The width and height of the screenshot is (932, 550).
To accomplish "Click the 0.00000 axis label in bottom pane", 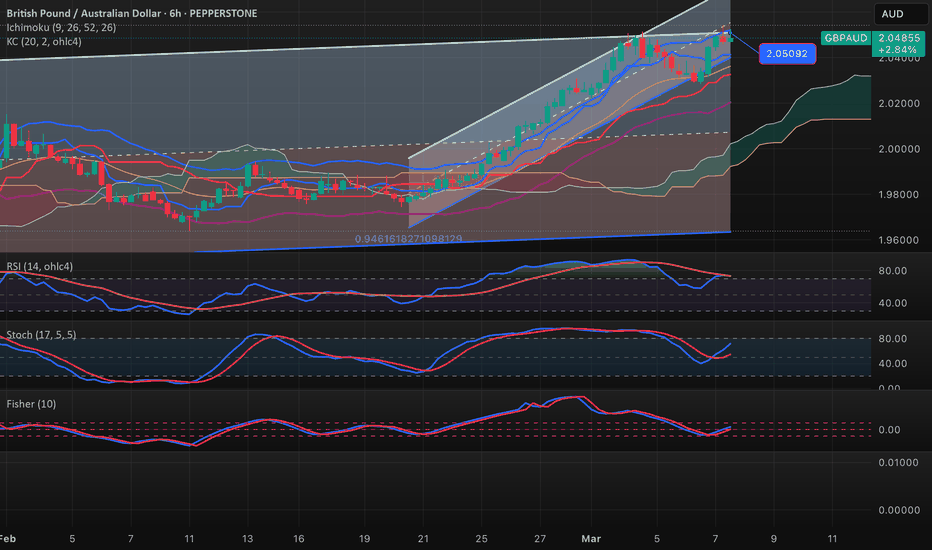I will [899, 510].
